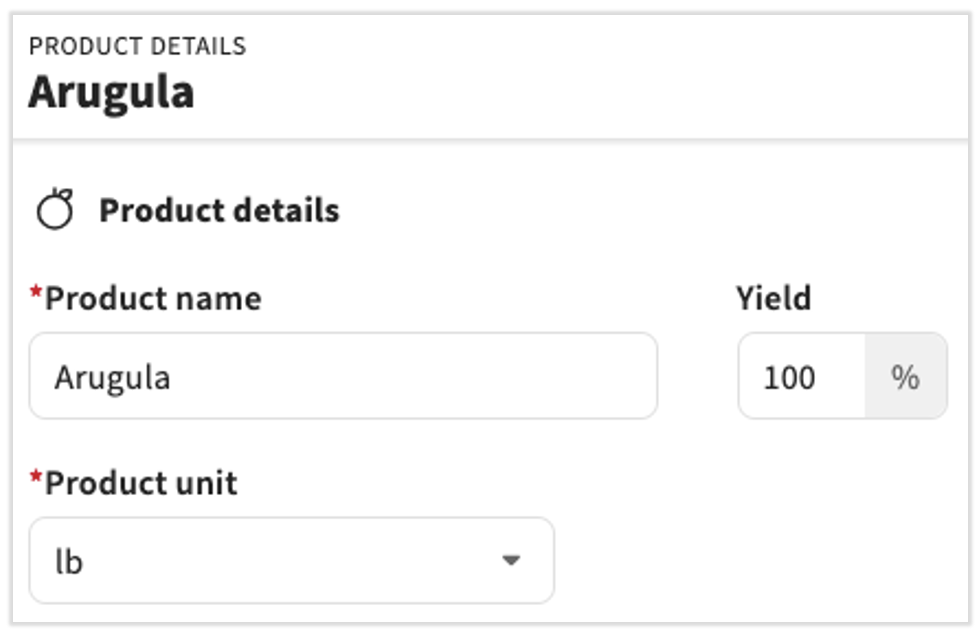Click the 'PRODUCT DETAILS' header caption
Screen dimensions: 980x634
tap(137, 46)
